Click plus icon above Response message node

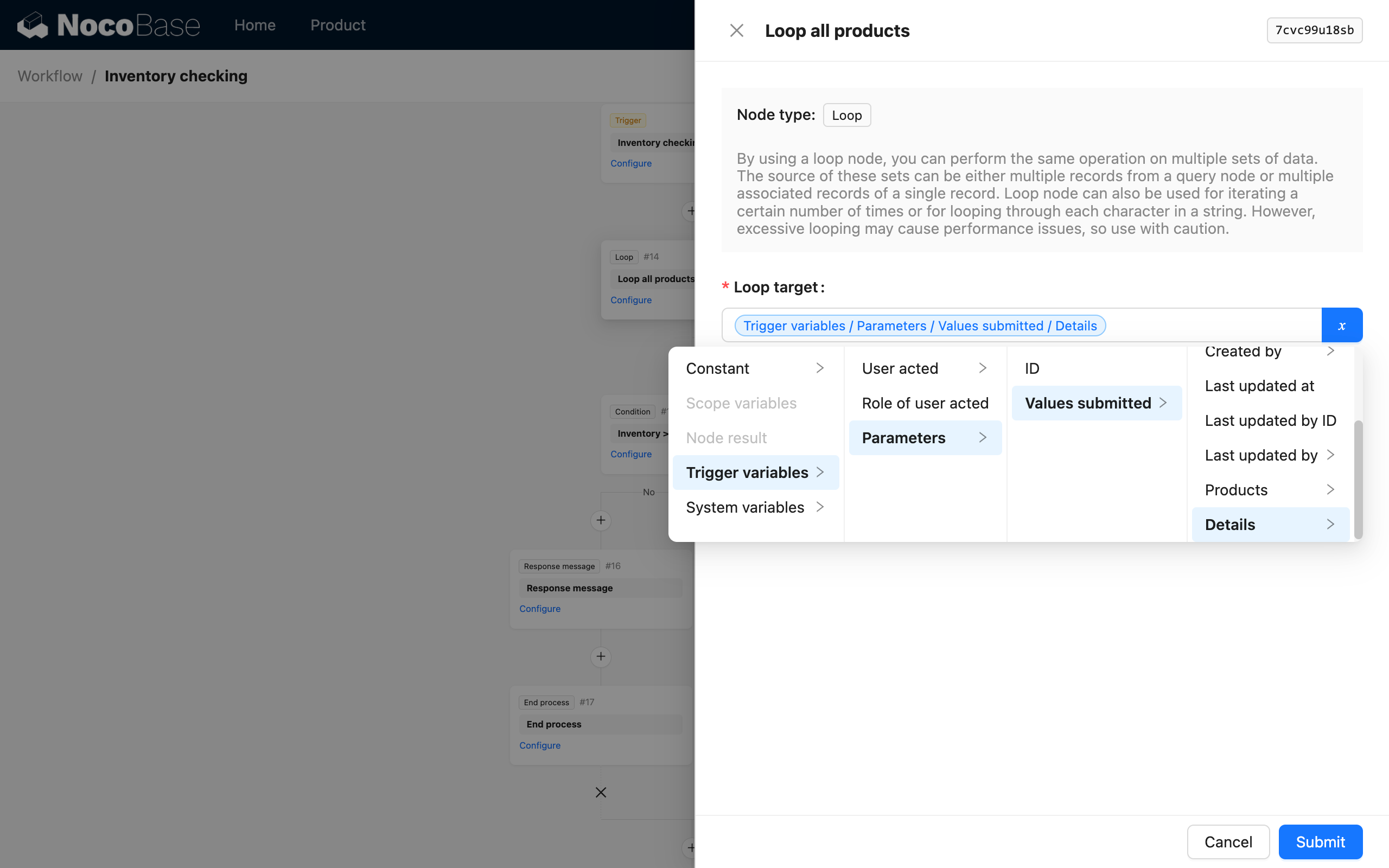pyautogui.click(x=601, y=520)
